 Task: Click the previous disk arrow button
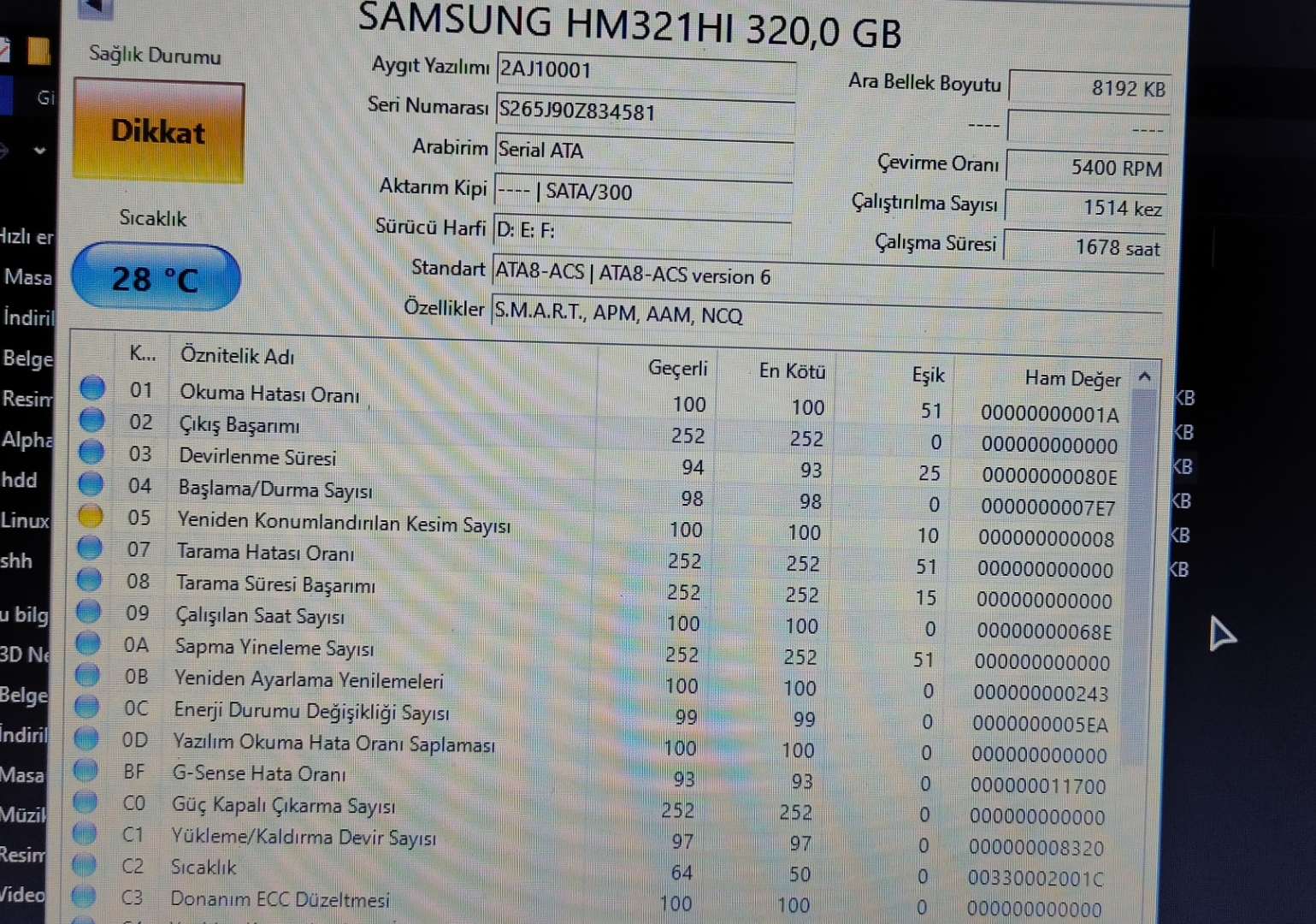pyautogui.click(x=96, y=8)
